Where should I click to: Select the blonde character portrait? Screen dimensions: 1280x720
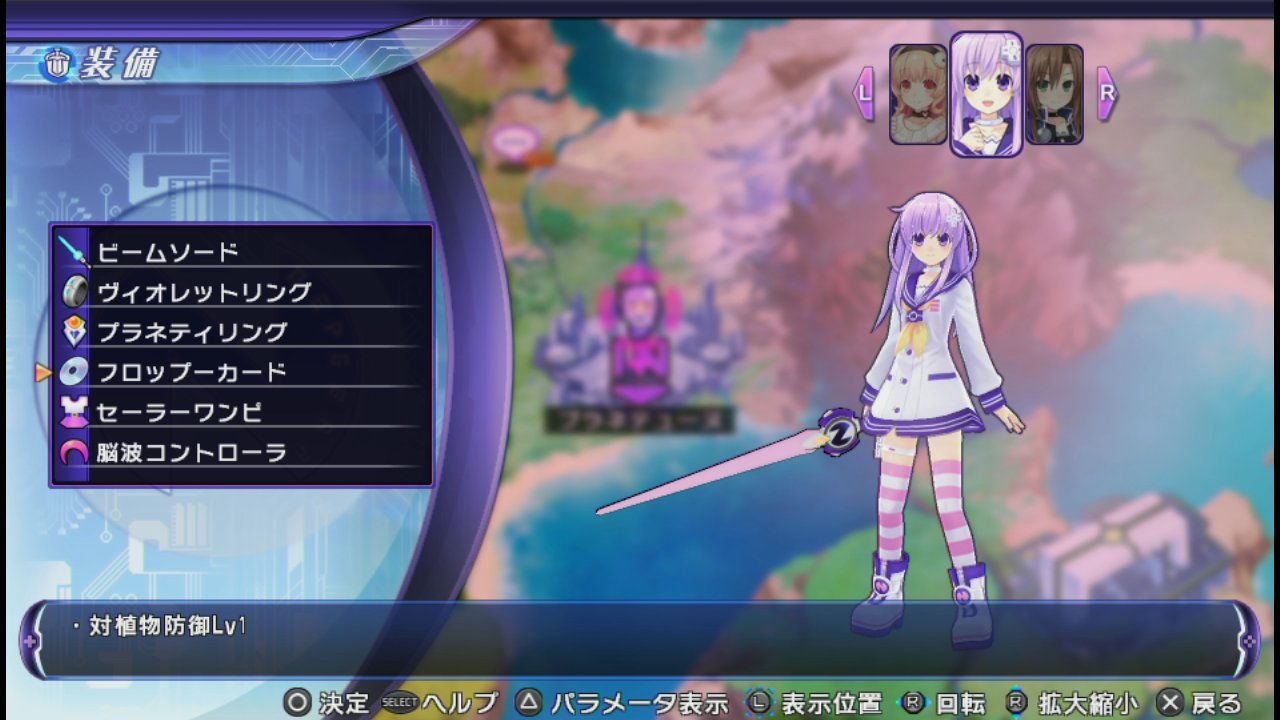pos(918,95)
